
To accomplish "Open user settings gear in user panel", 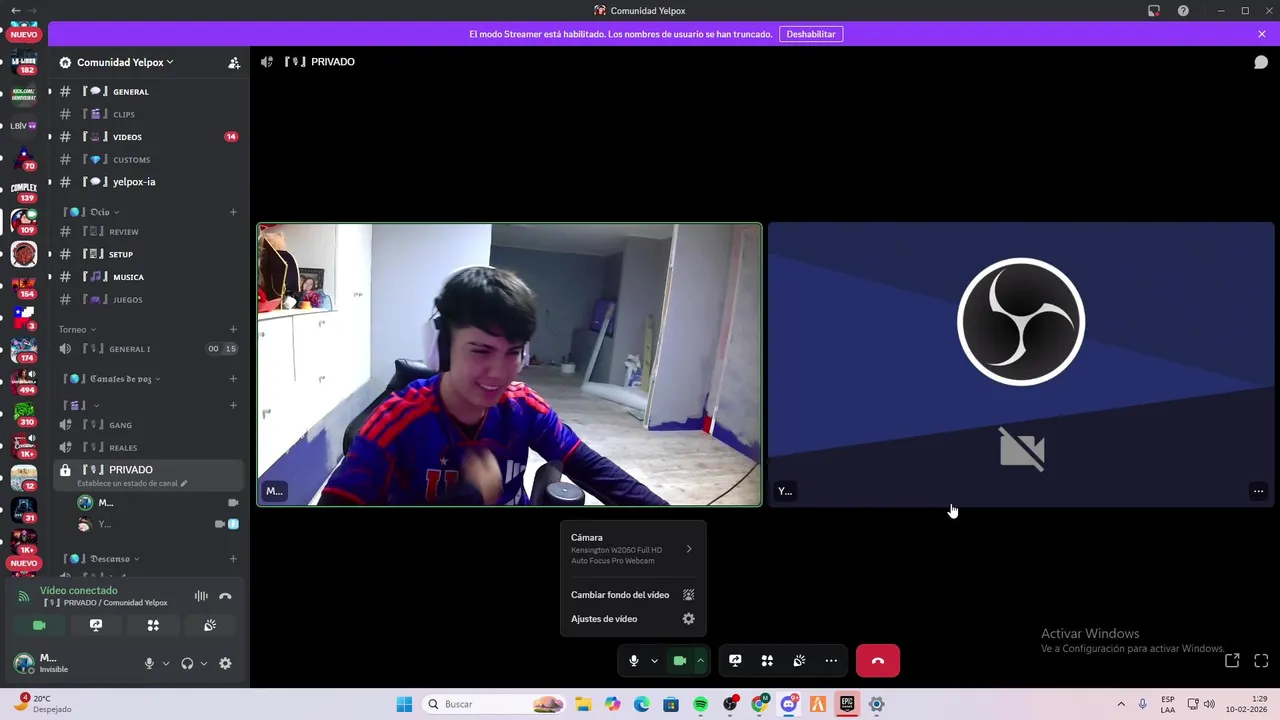I will pos(225,663).
